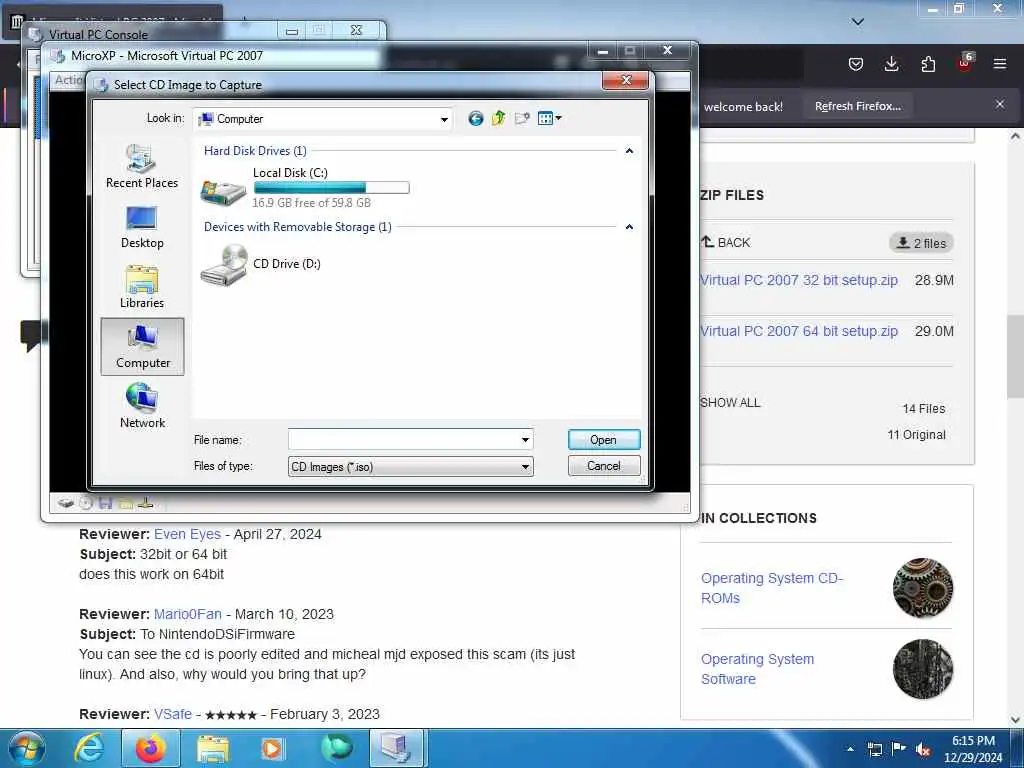The height and width of the screenshot is (768, 1024).
Task: Open Firefox hamburger application menu
Action: [x=1000, y=64]
